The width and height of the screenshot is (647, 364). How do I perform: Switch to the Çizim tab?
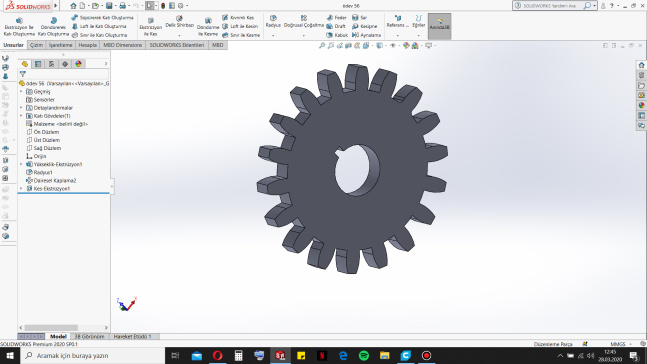pos(36,45)
